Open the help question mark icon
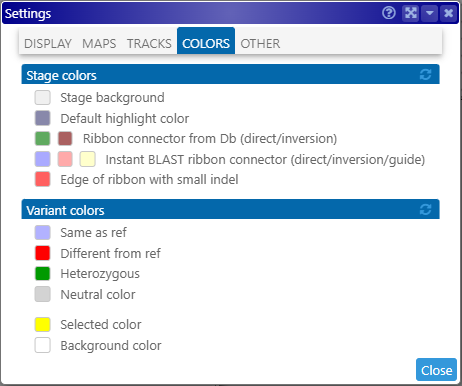The image size is (462, 386). tap(389, 13)
